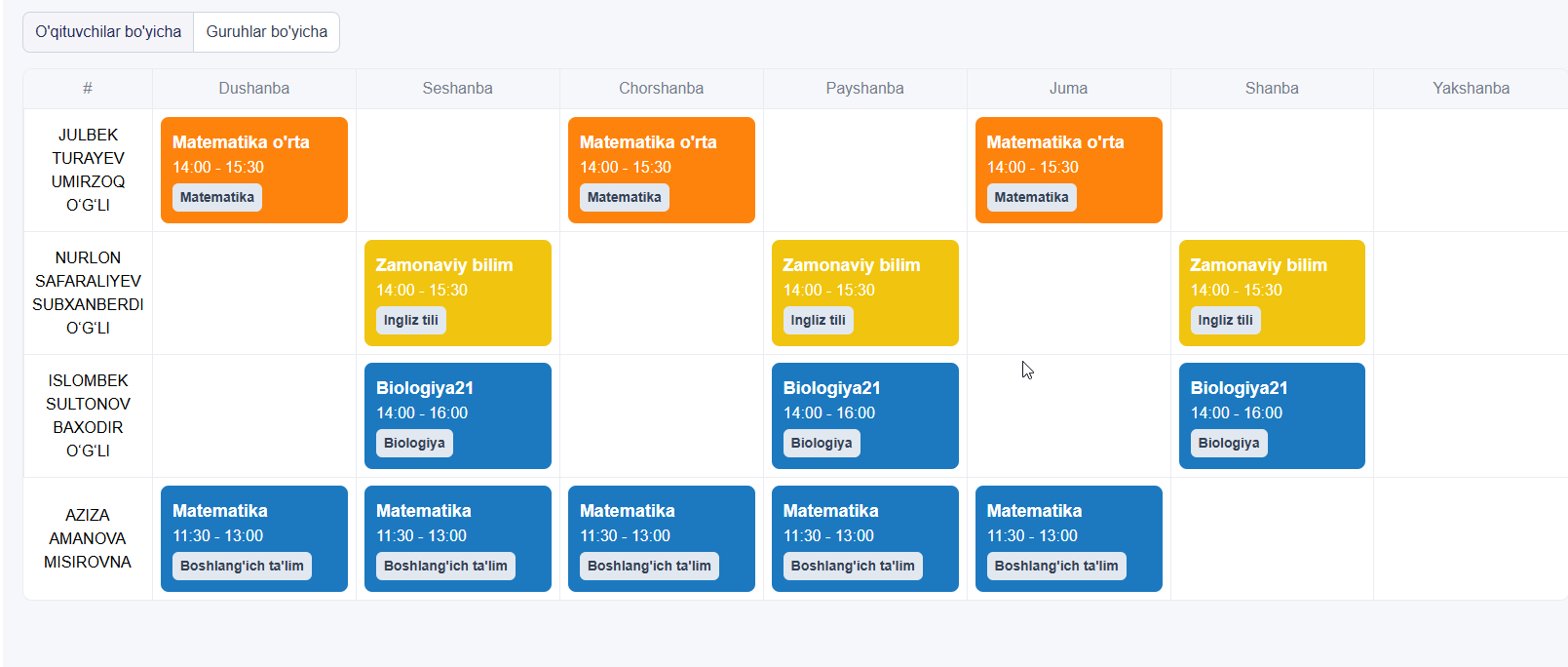Click the Biologiya tag on Thursday's card
The width and height of the screenshot is (1568, 667).
[x=821, y=443]
